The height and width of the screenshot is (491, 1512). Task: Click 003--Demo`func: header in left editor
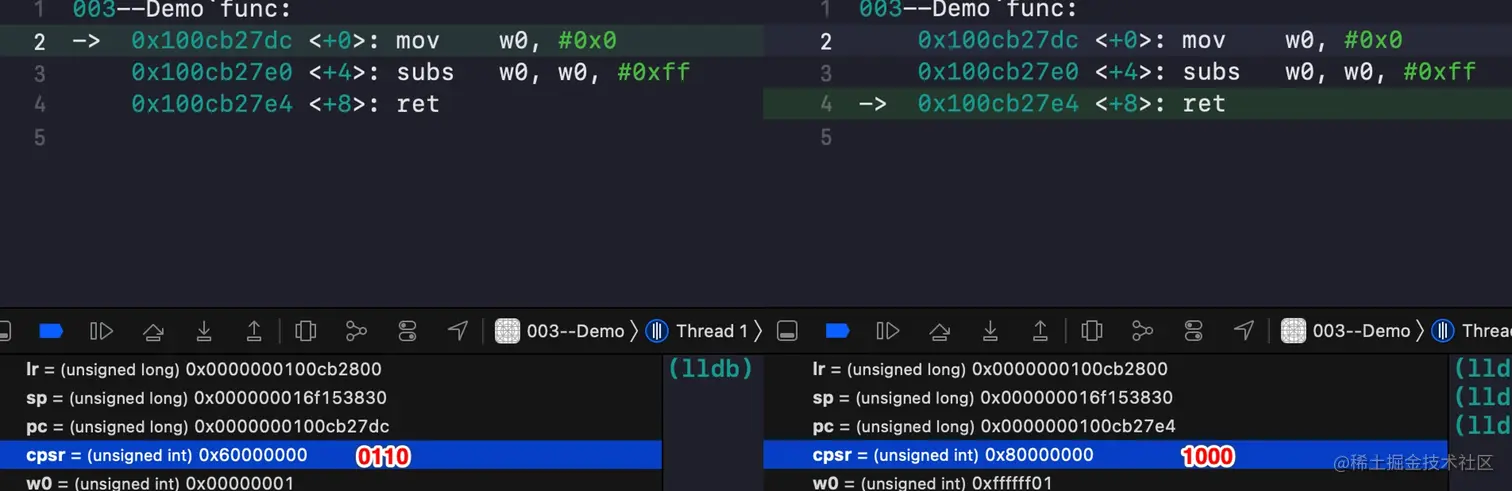click(182, 10)
